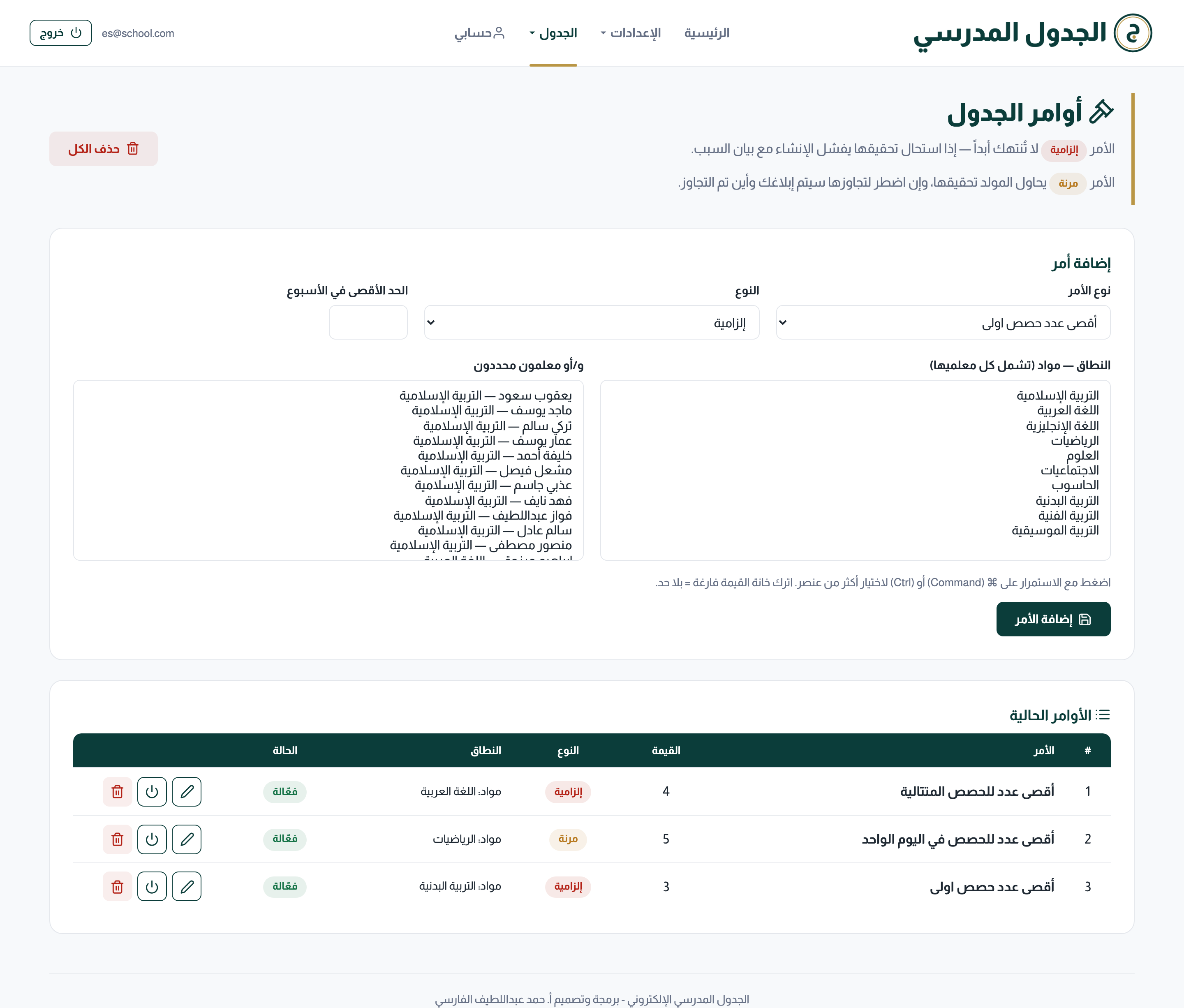The height and width of the screenshot is (1008, 1184).
Task: Click the school schedule logo icon
Action: click(x=1133, y=32)
